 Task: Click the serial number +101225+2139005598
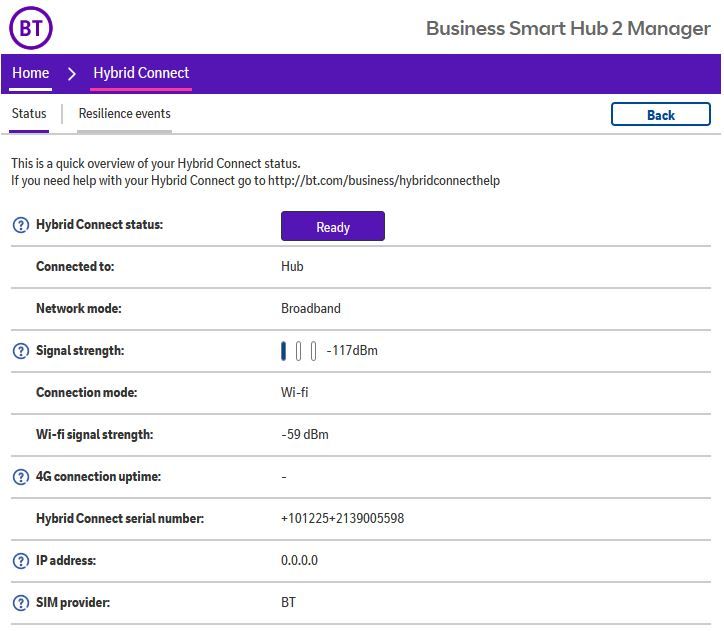click(x=343, y=519)
